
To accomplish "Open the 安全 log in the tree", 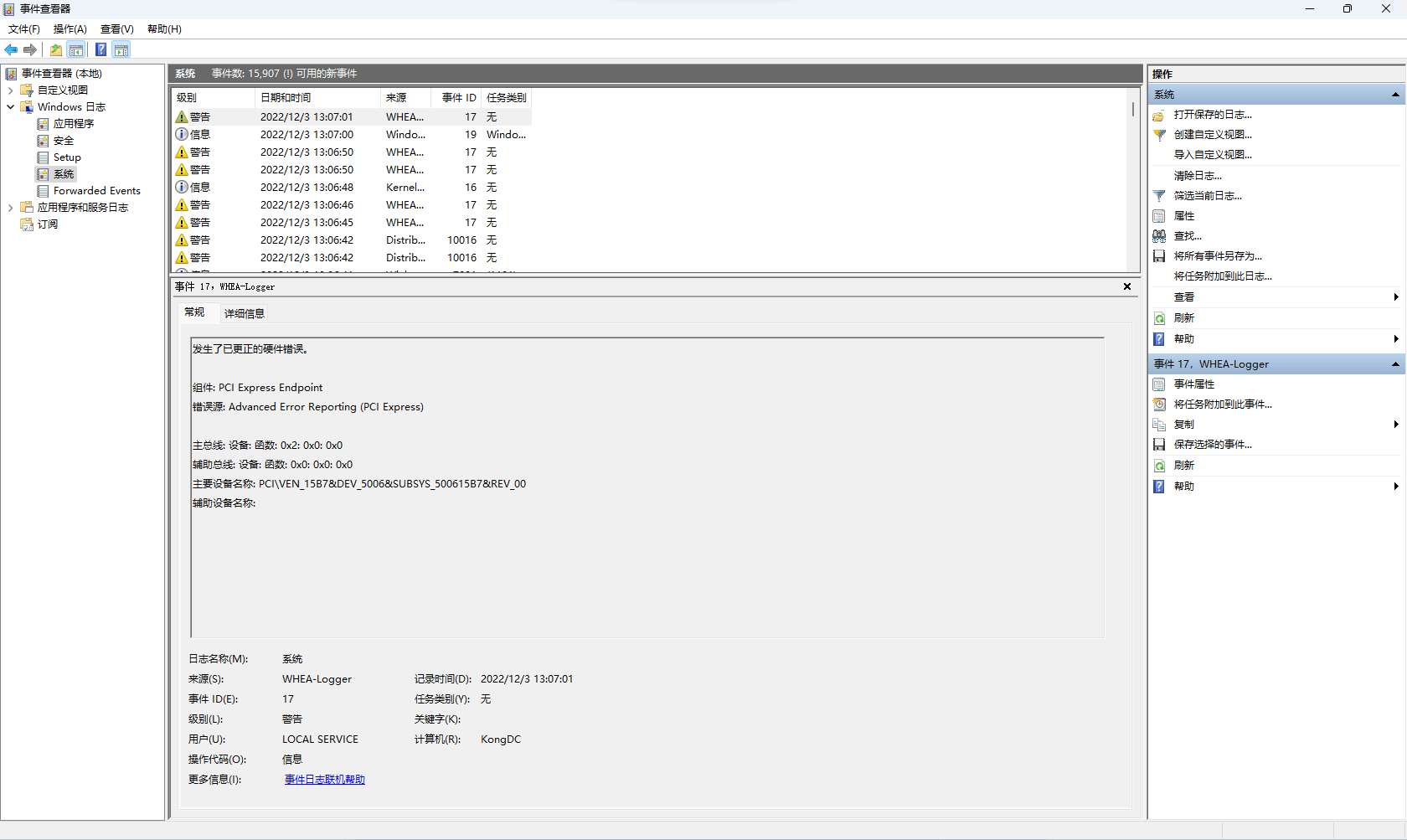I will coord(64,141).
